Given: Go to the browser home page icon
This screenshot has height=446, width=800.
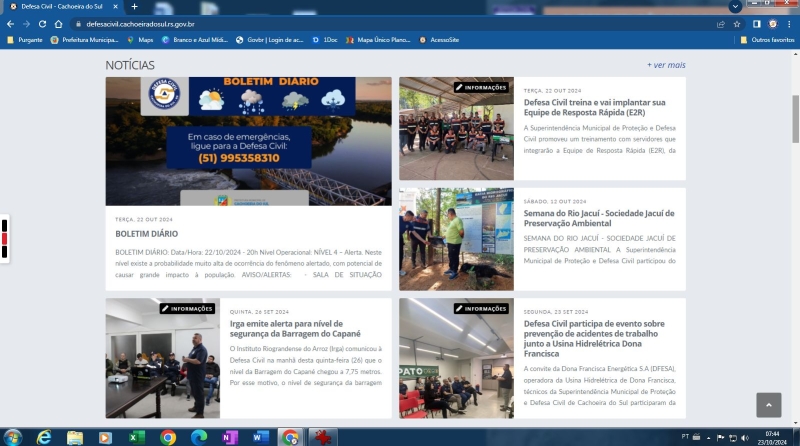Looking at the screenshot, I should pos(60,23).
